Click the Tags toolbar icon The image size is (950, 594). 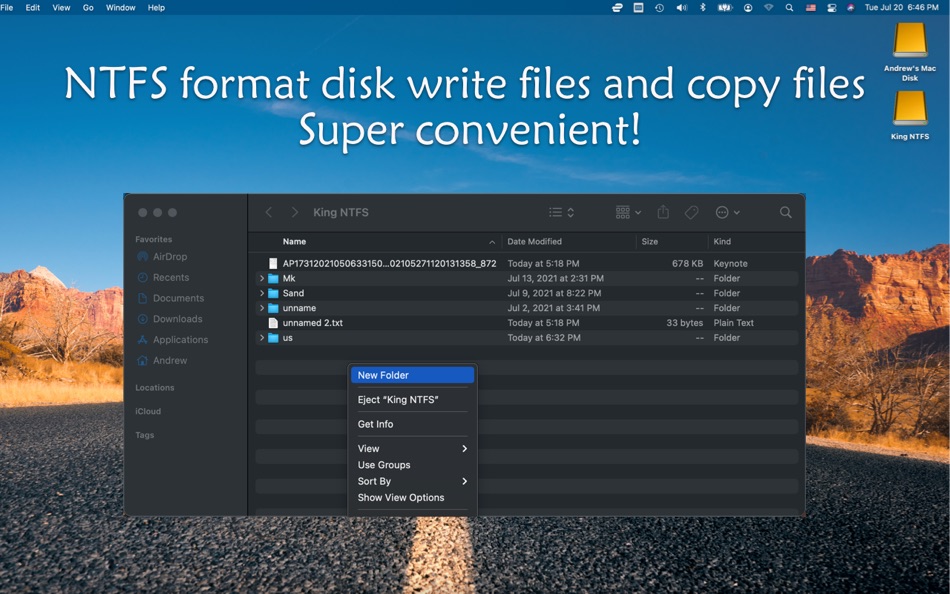[691, 212]
